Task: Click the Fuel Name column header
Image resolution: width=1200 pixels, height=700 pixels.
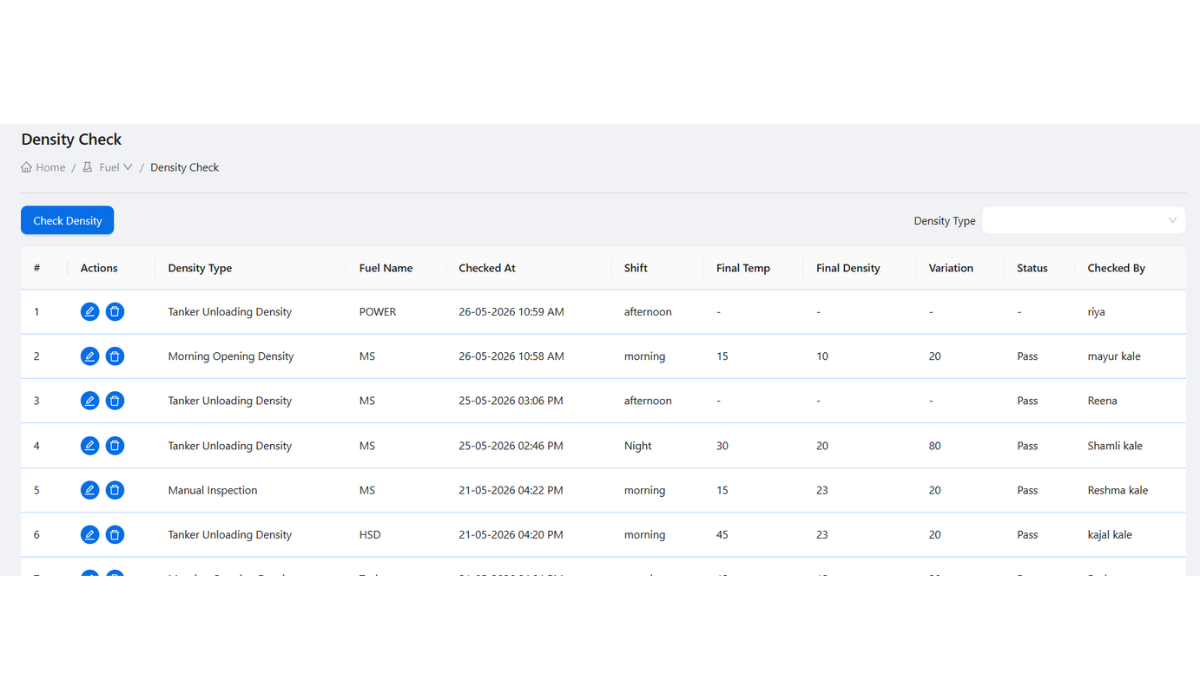Action: point(386,268)
